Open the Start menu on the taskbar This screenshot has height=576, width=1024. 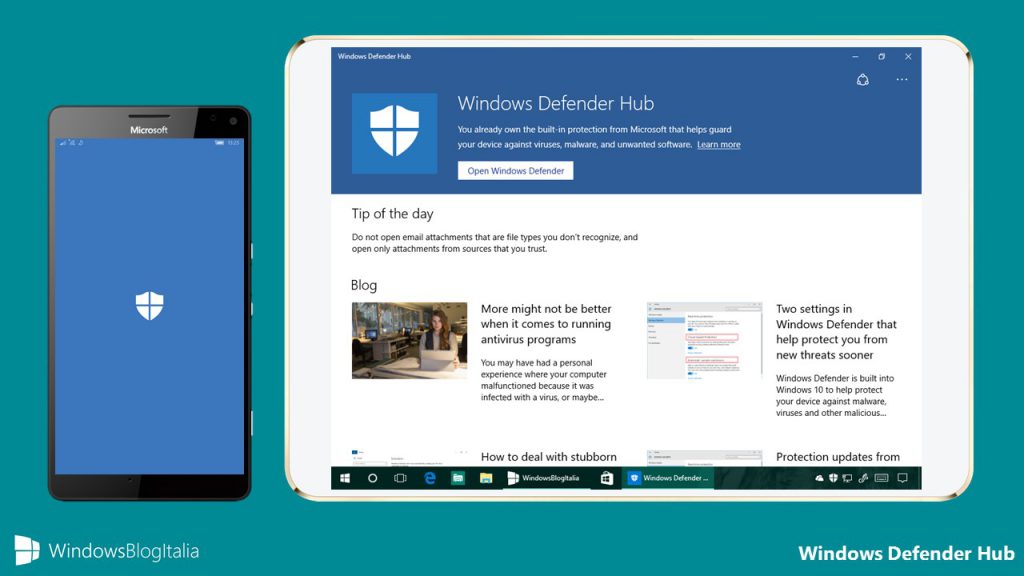[345, 479]
